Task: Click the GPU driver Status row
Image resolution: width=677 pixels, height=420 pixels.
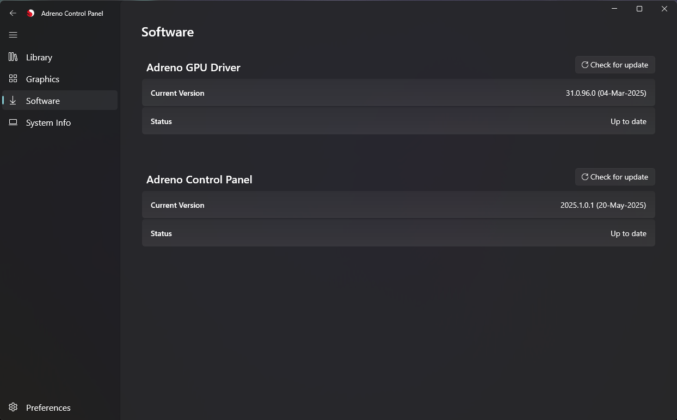Action: [398, 121]
